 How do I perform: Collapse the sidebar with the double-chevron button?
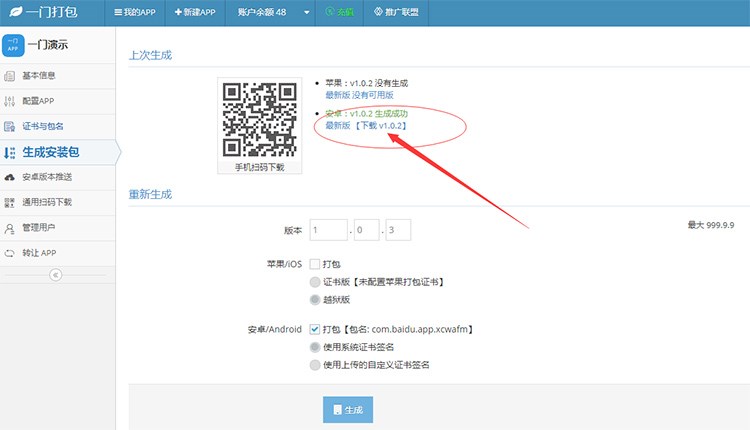[x=55, y=275]
